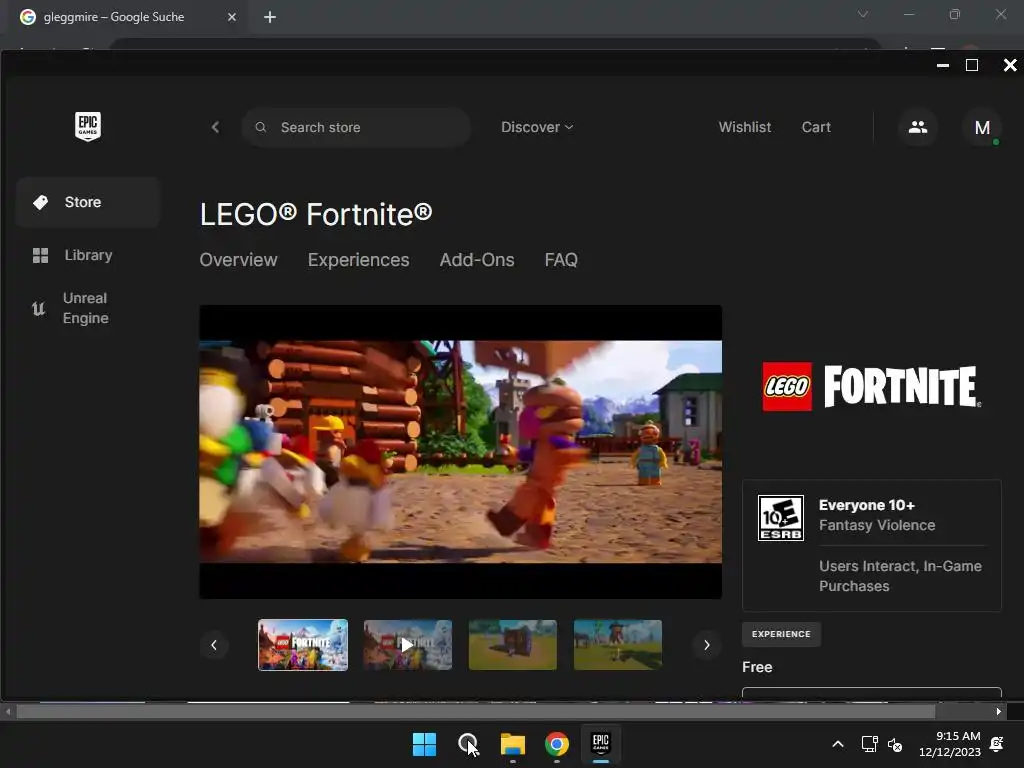The width and height of the screenshot is (1024, 768).
Task: Click the LEGO® Fortnite® page title
Action: click(x=316, y=214)
